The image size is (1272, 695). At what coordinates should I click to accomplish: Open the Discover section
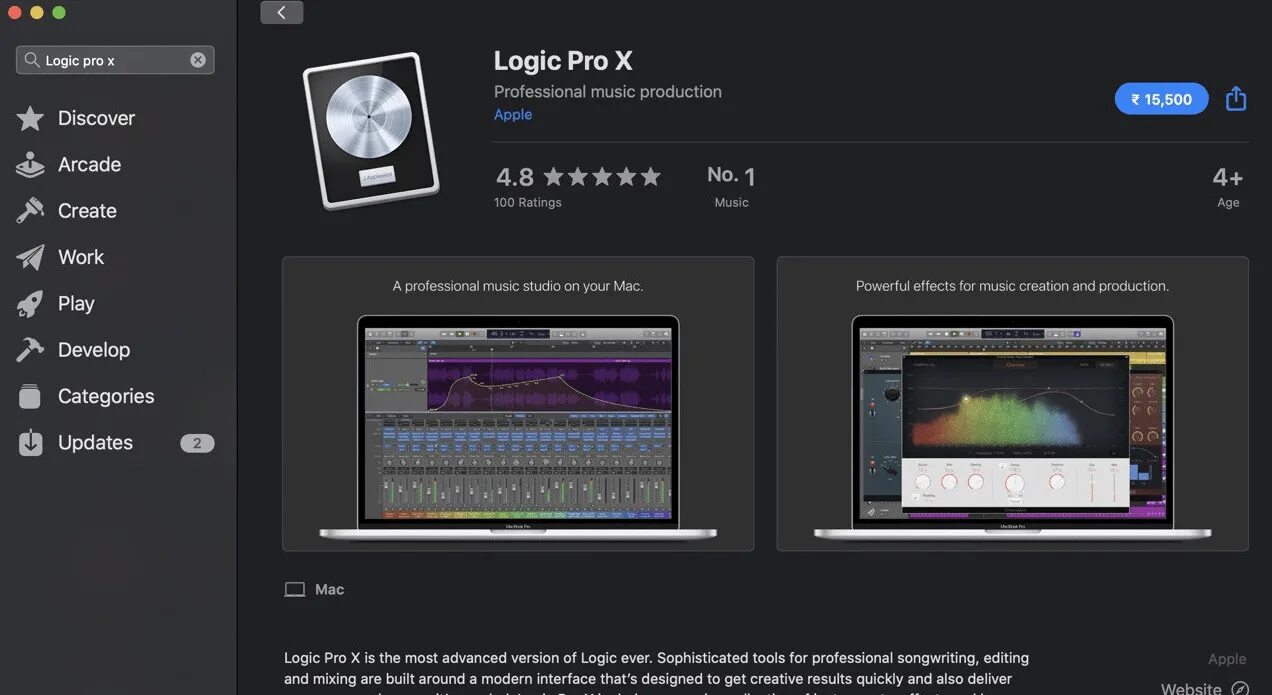tap(96, 118)
